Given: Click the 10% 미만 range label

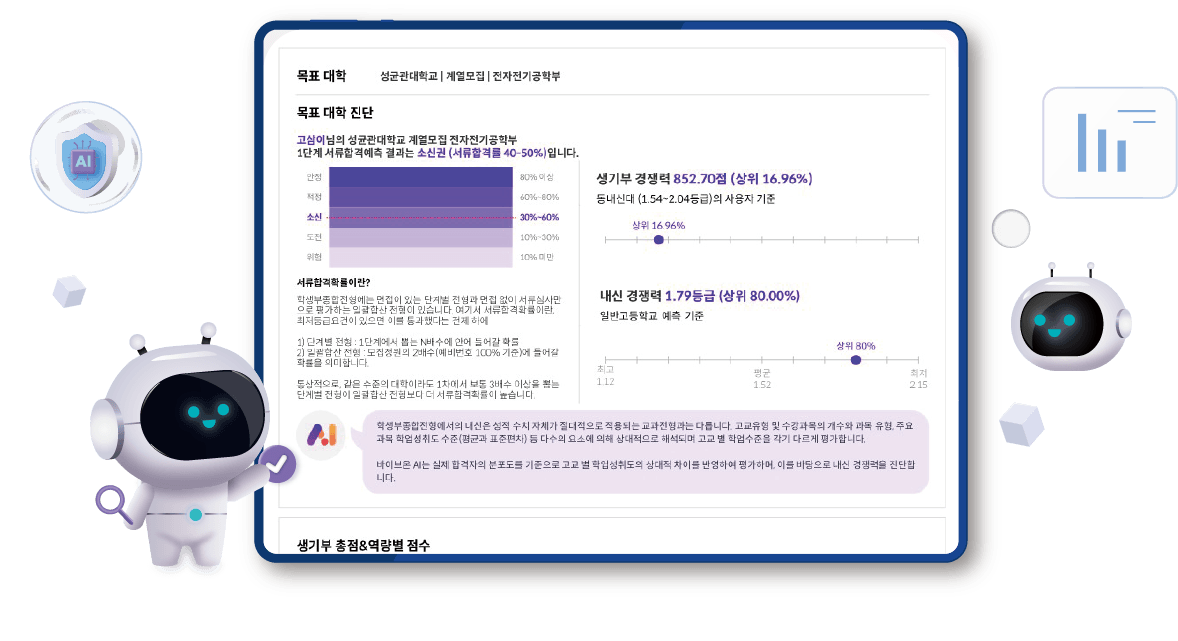Looking at the screenshot, I should [x=537, y=257].
